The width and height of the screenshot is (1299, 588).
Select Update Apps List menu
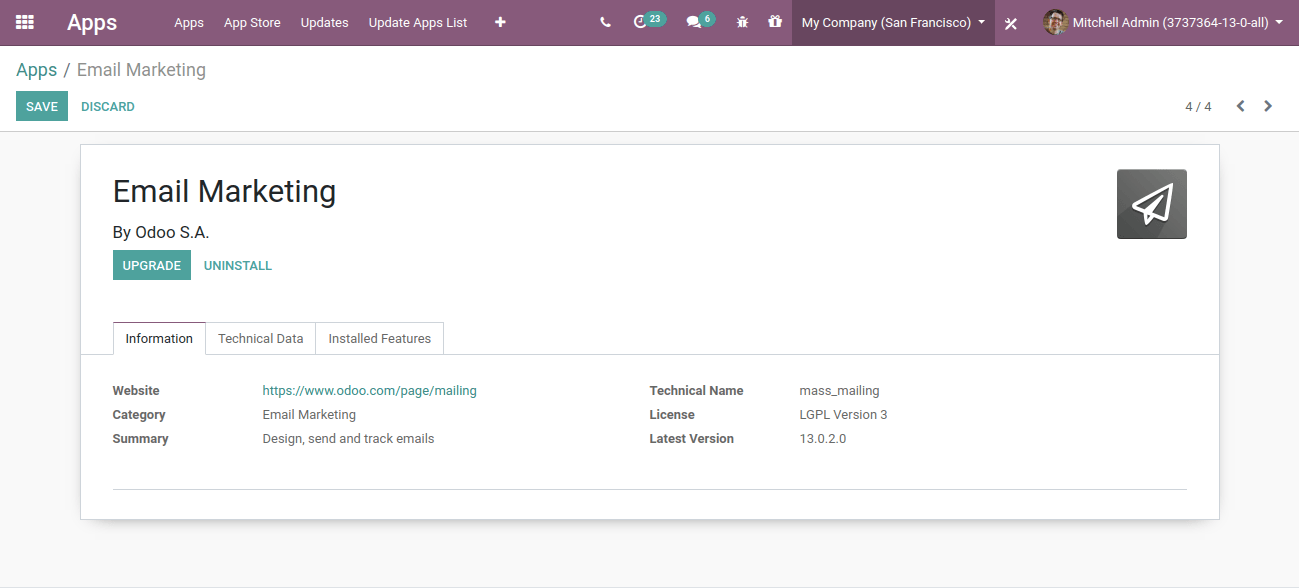[x=418, y=22]
